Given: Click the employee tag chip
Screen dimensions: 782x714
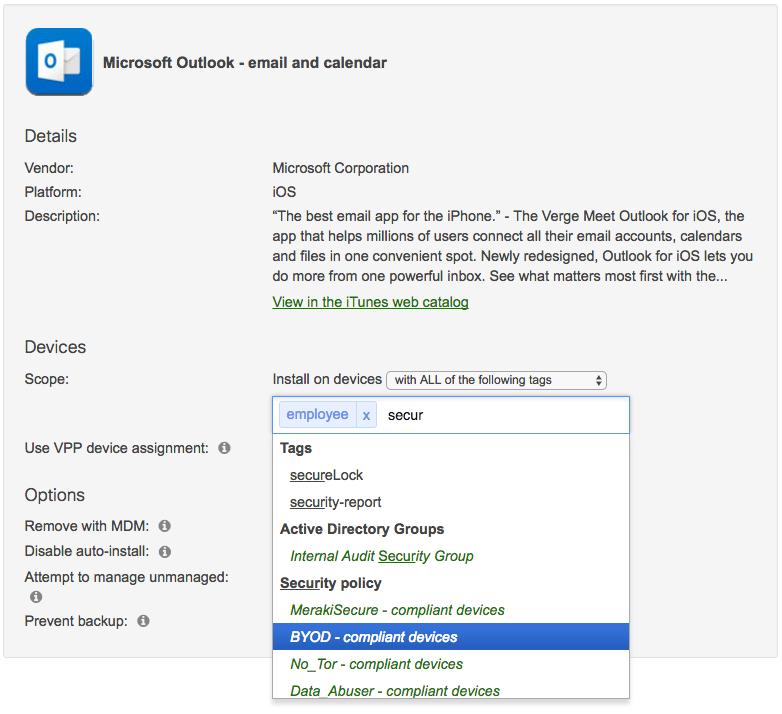Looking at the screenshot, I should coord(317,415).
